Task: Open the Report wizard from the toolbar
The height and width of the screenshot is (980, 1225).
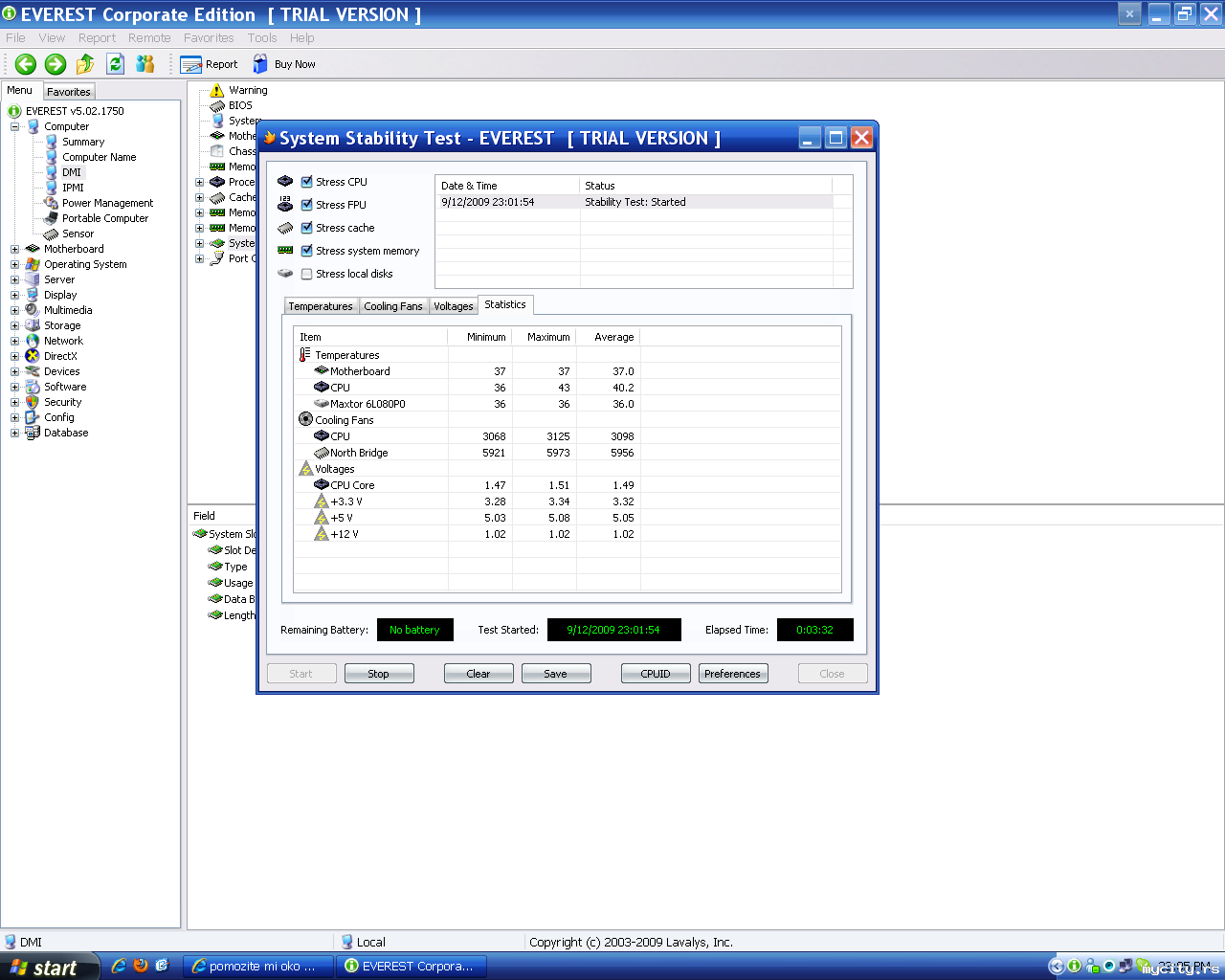Action: click(x=209, y=64)
